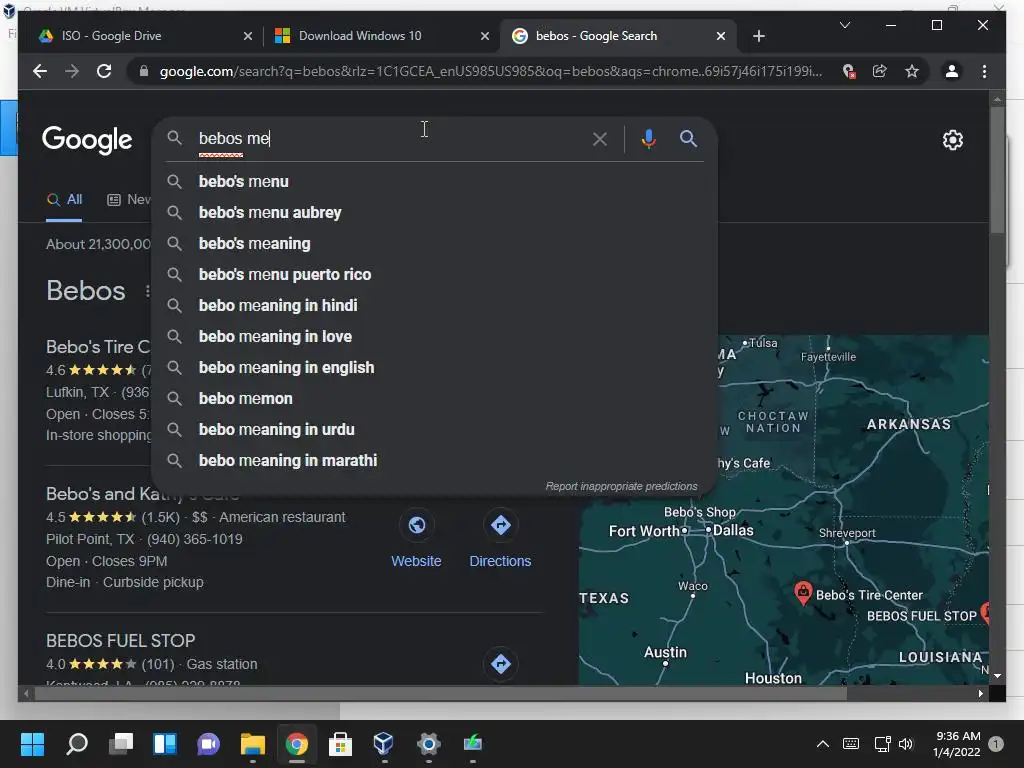Open a new tab with the plus button

coord(758,36)
